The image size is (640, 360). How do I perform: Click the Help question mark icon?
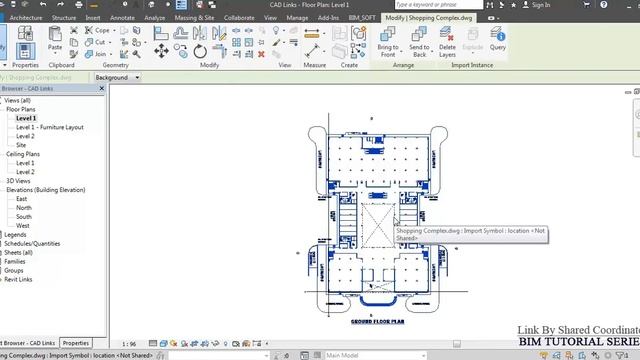click(x=604, y=5)
